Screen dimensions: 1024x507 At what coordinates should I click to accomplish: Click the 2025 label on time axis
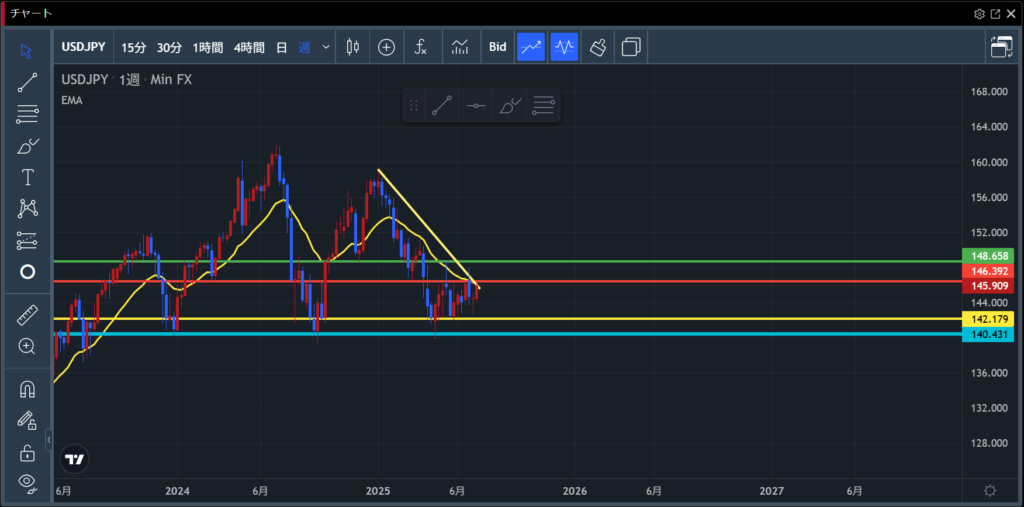378,491
